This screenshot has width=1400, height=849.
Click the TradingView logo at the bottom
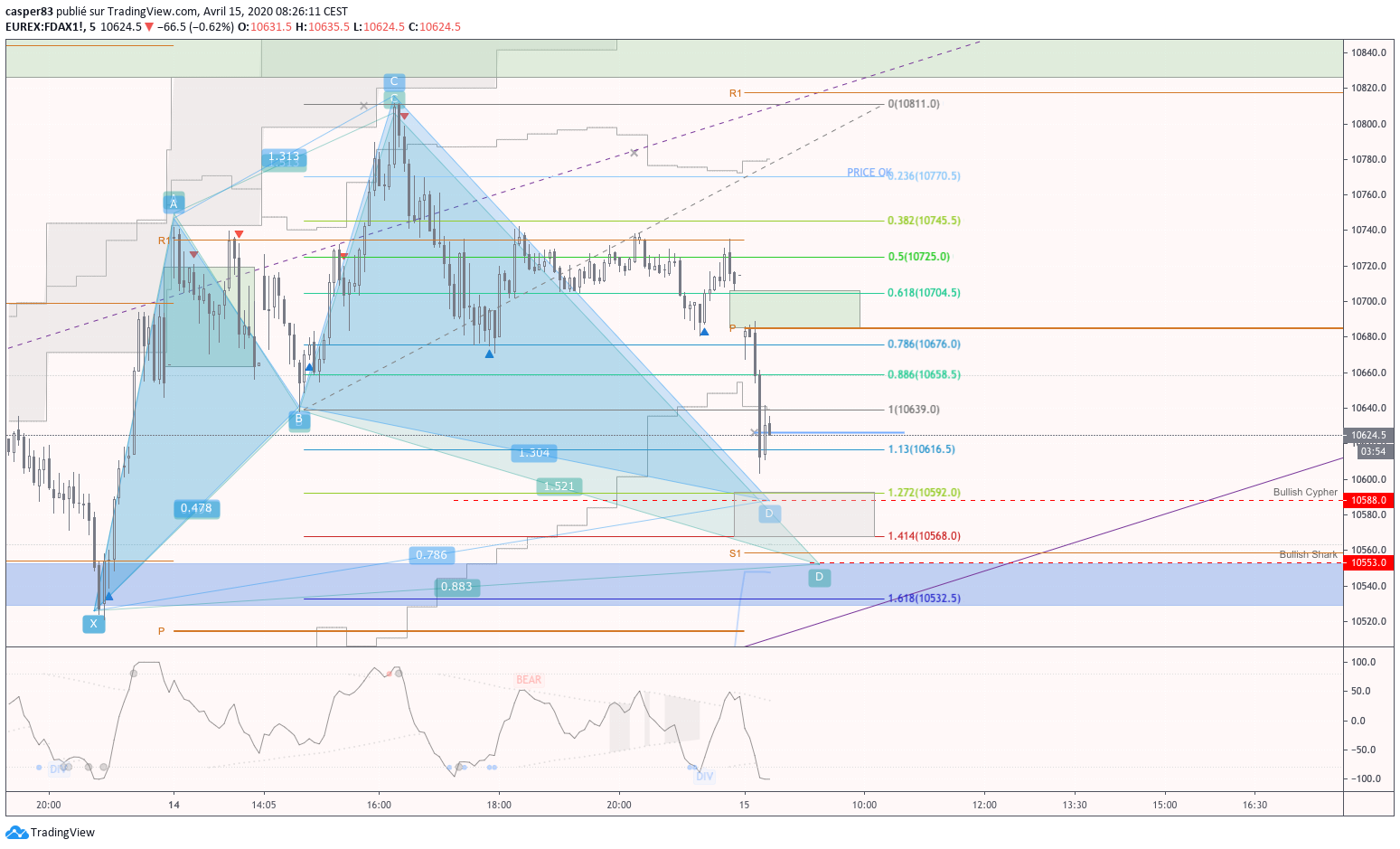pos(51,833)
